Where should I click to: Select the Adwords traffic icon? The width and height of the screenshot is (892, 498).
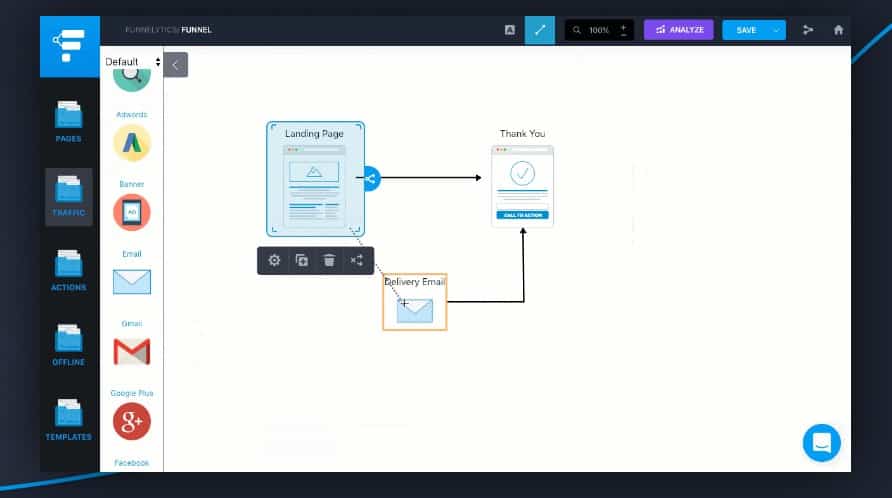tap(131, 143)
